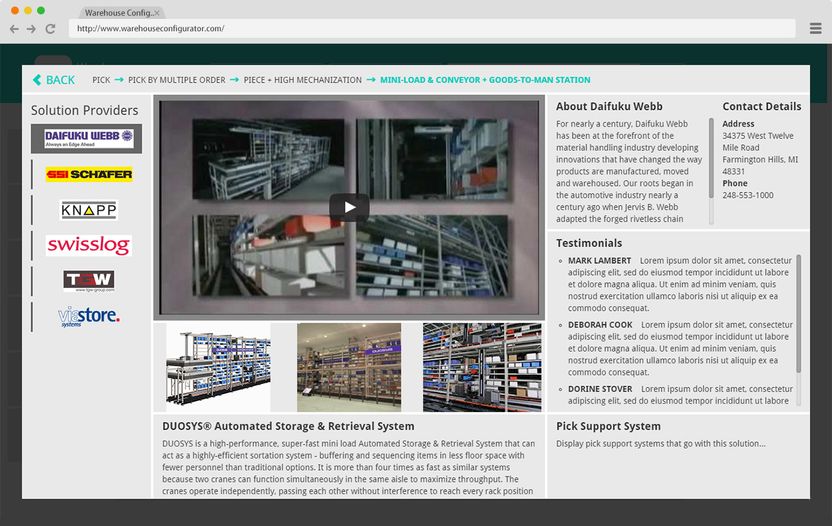
Task: Go back using the BACK arrow
Action: point(54,80)
